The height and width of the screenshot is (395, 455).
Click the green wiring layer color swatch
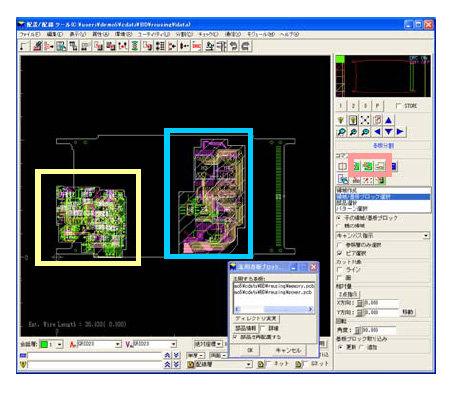(44, 344)
